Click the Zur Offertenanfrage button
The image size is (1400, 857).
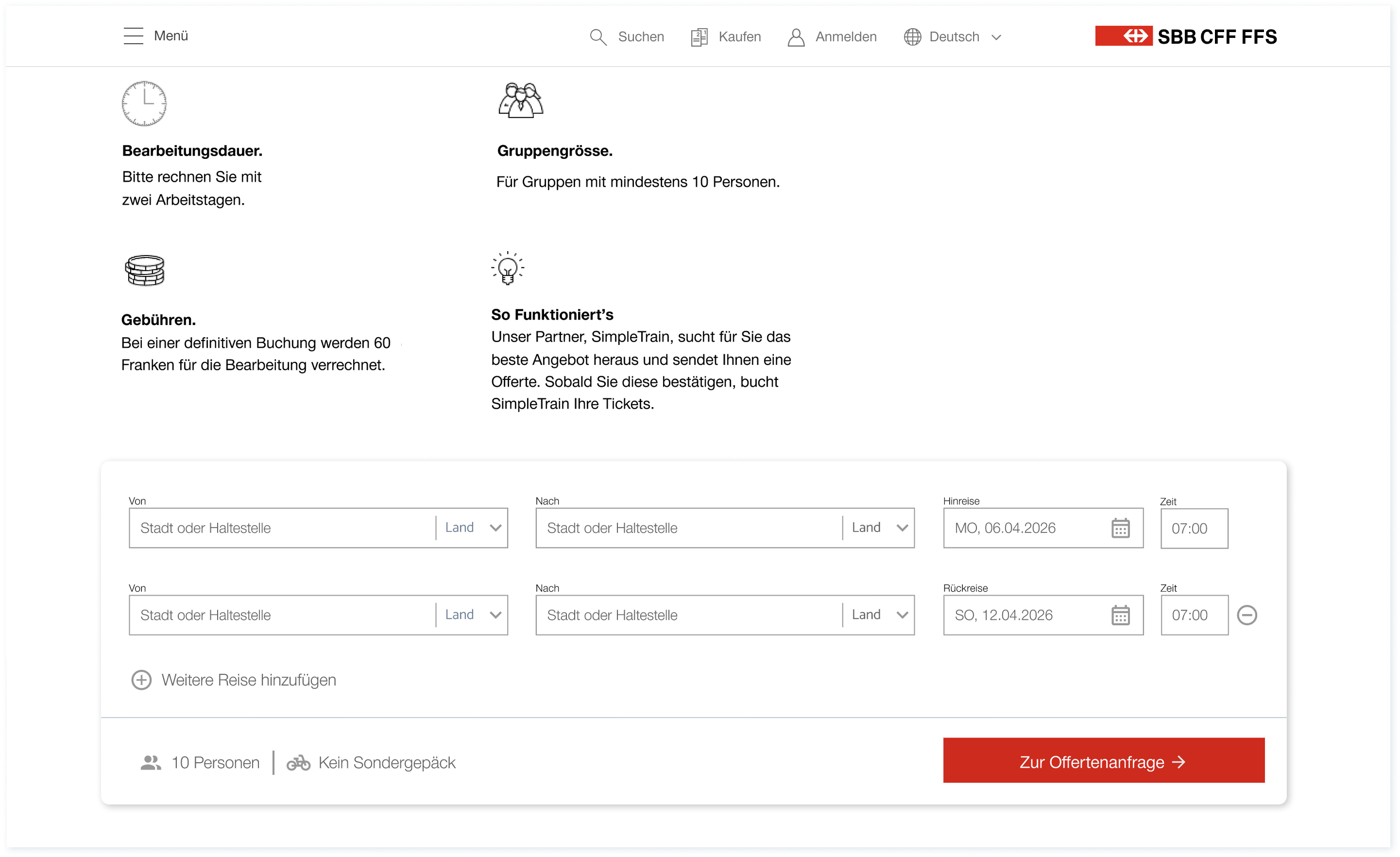[1103, 760]
